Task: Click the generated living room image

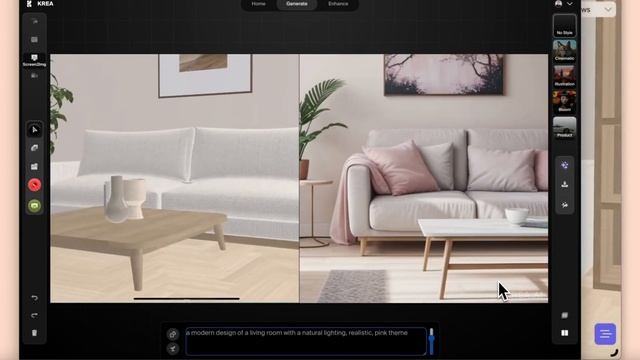Action: (424, 178)
